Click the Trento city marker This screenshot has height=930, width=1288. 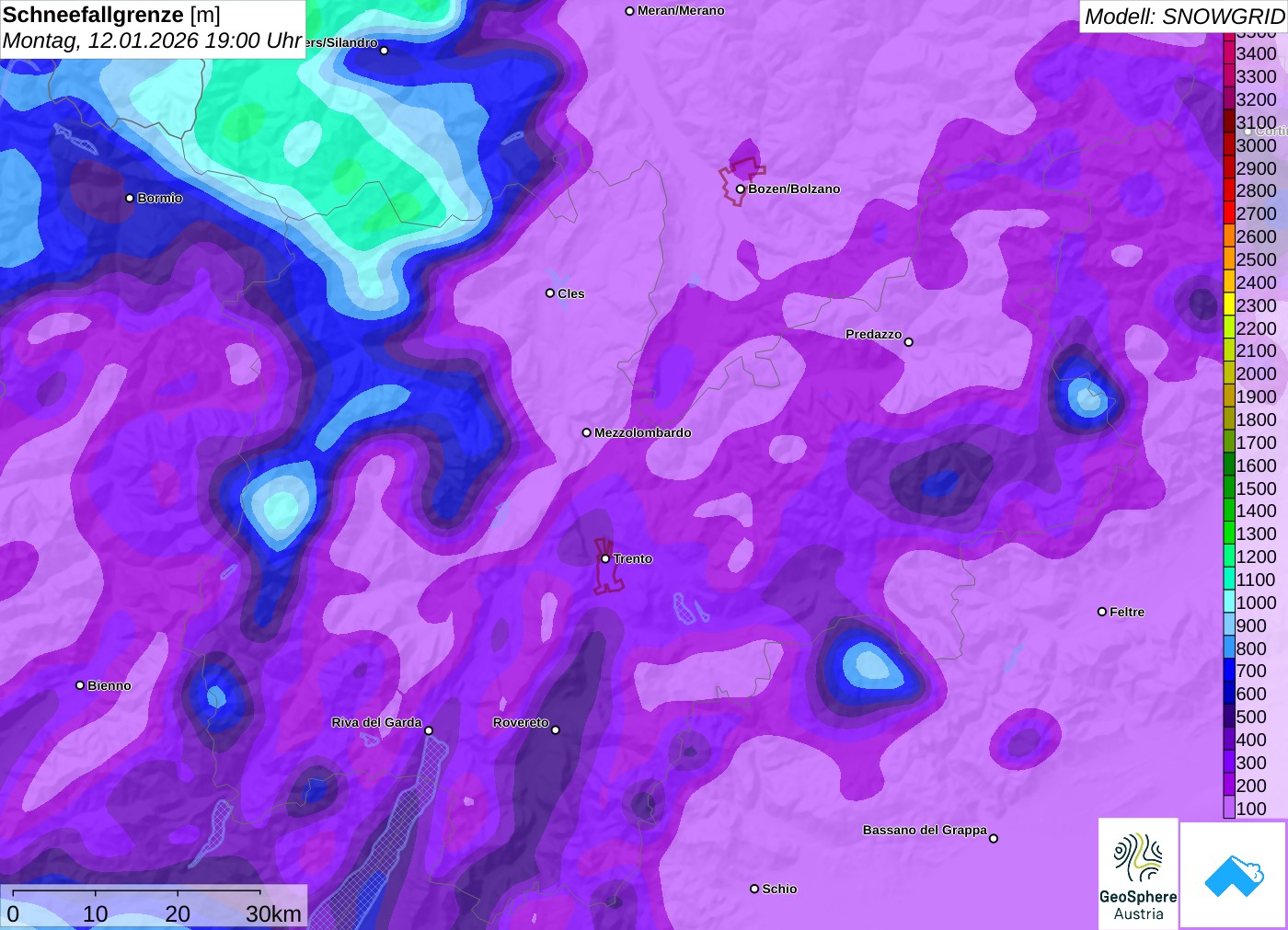point(605,558)
